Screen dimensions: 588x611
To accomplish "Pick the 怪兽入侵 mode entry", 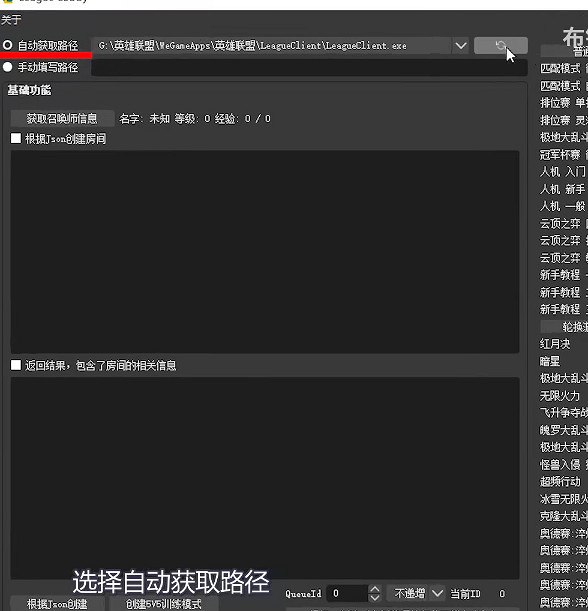I will (563, 464).
